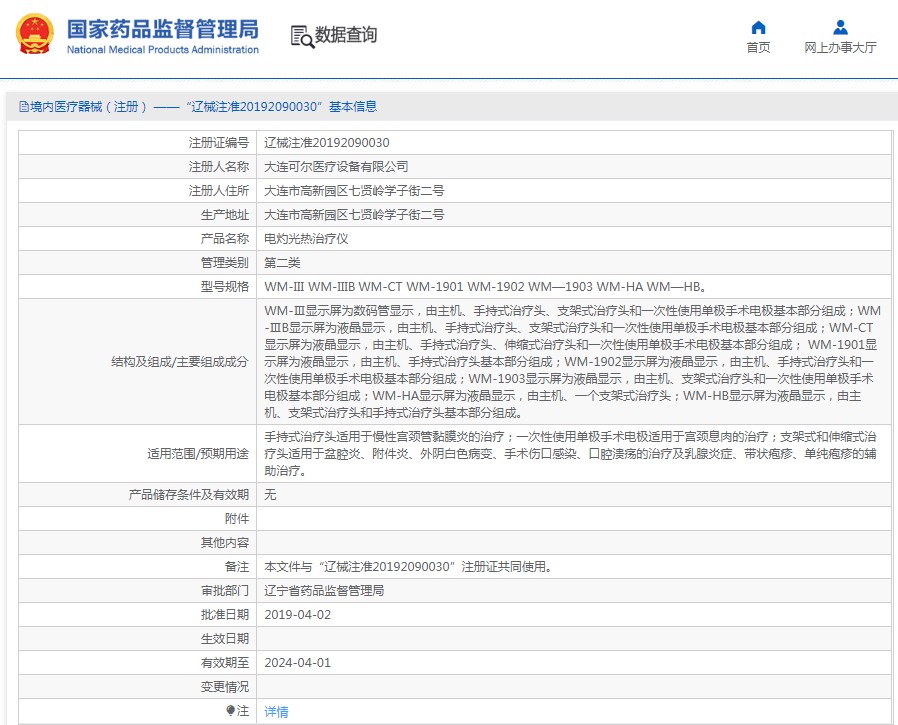Viewport: 898px width, 725px height.
Task: Open the 详情 link
Action: tap(276, 712)
